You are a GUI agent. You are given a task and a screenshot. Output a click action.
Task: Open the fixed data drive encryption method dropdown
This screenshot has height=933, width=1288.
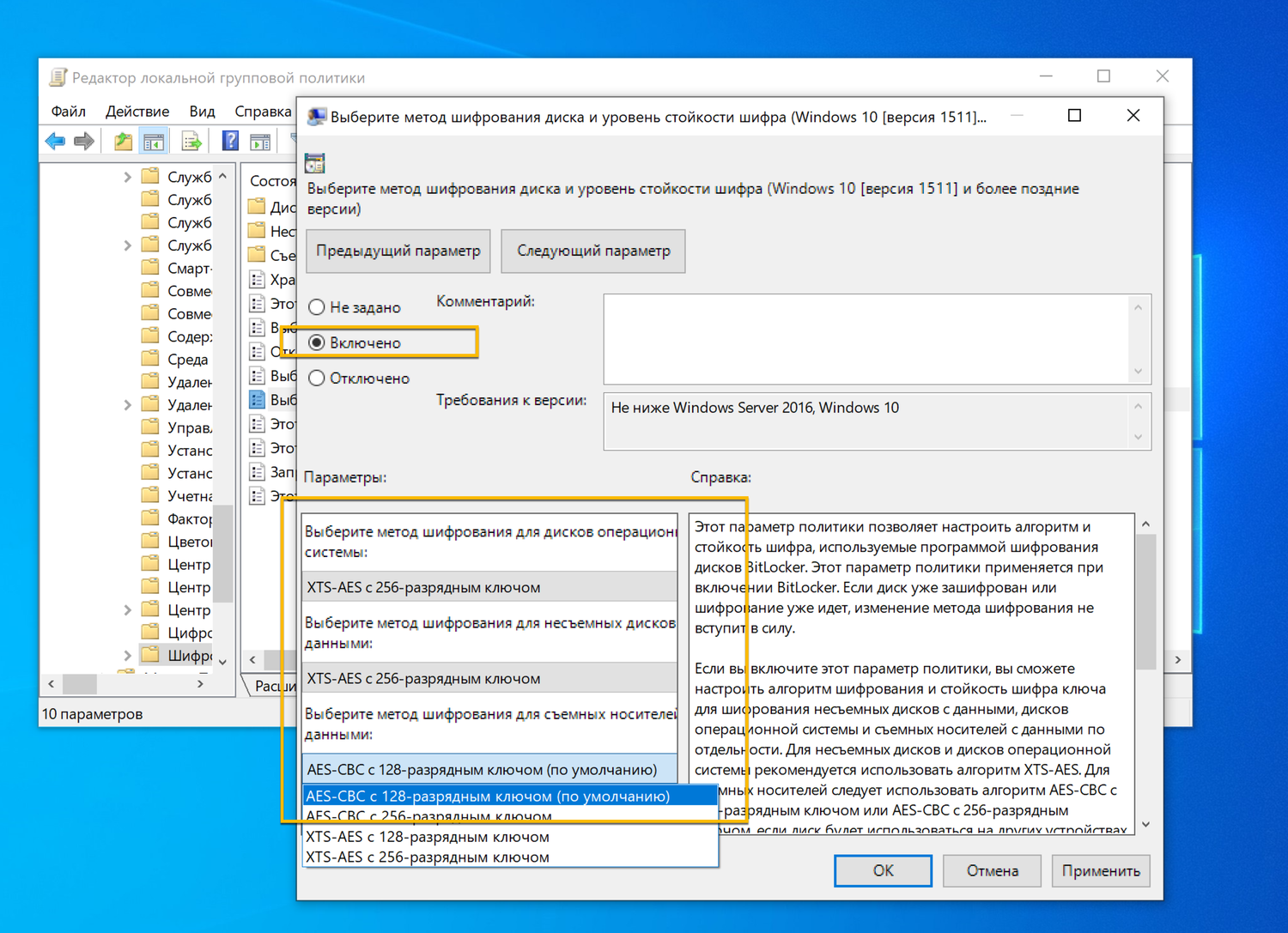point(489,678)
